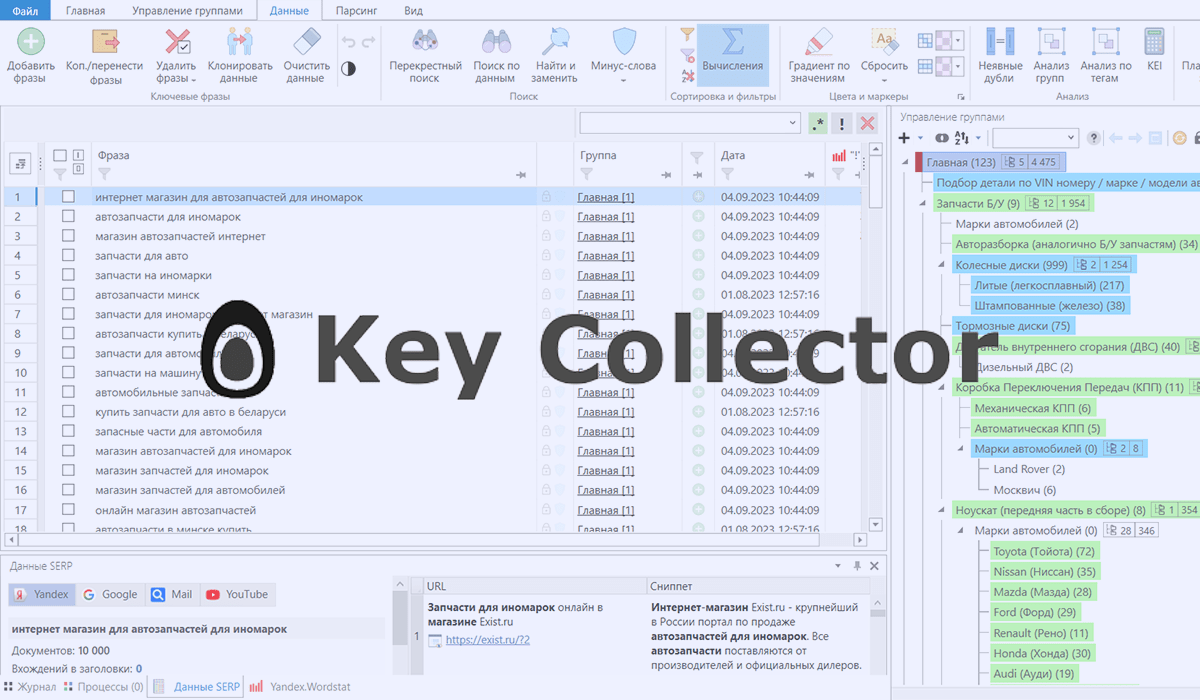Open the Найти и заменить tool

559,55
